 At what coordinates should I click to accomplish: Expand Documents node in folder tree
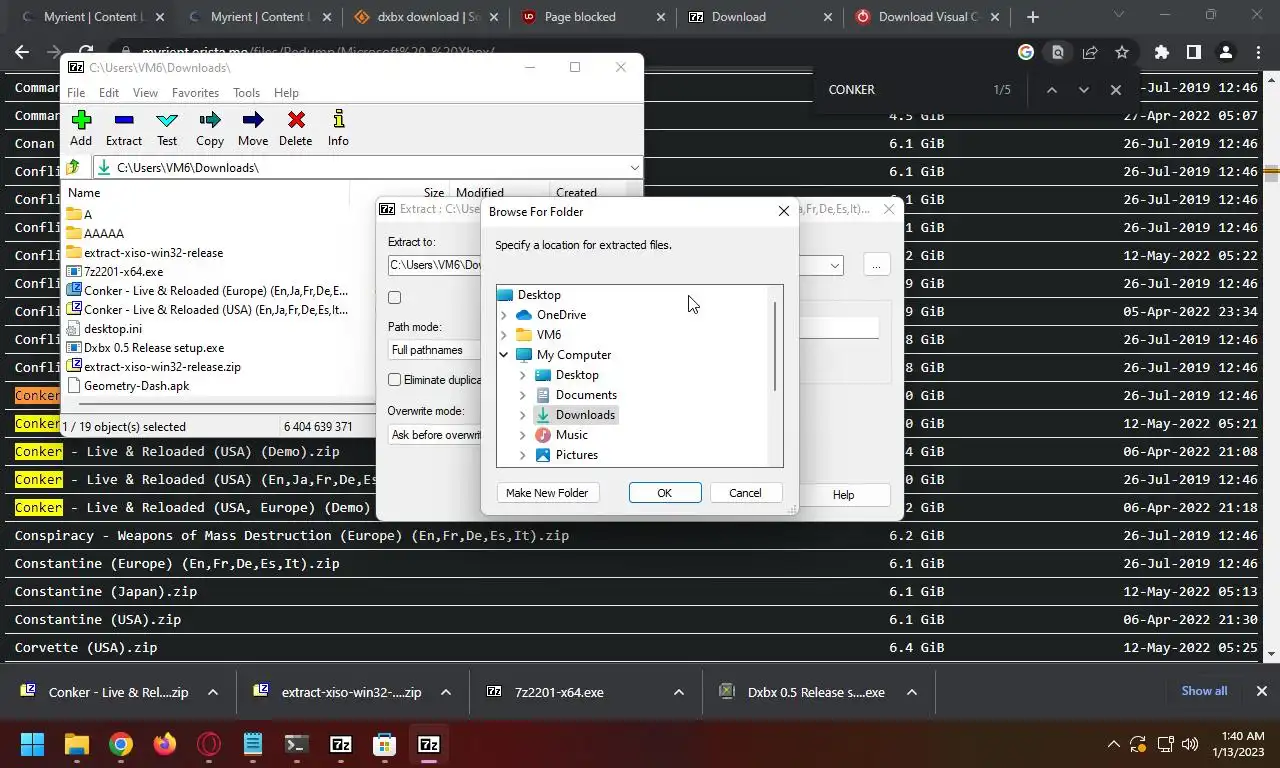523,395
